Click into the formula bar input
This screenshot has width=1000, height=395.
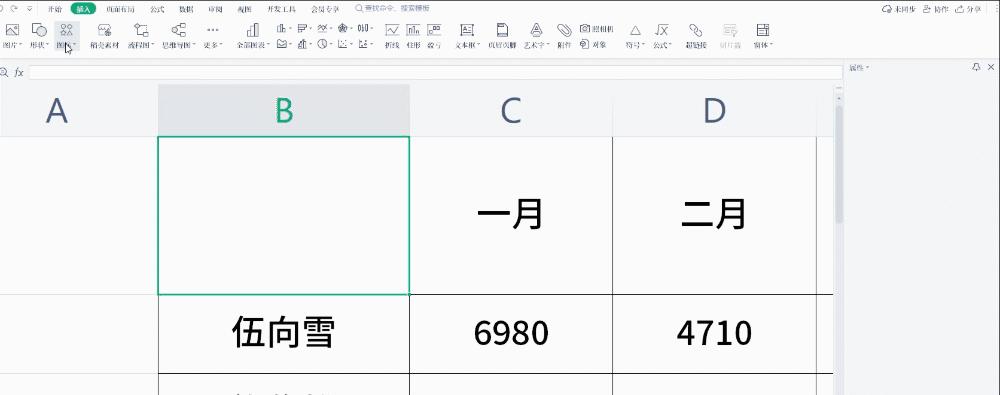coord(436,73)
